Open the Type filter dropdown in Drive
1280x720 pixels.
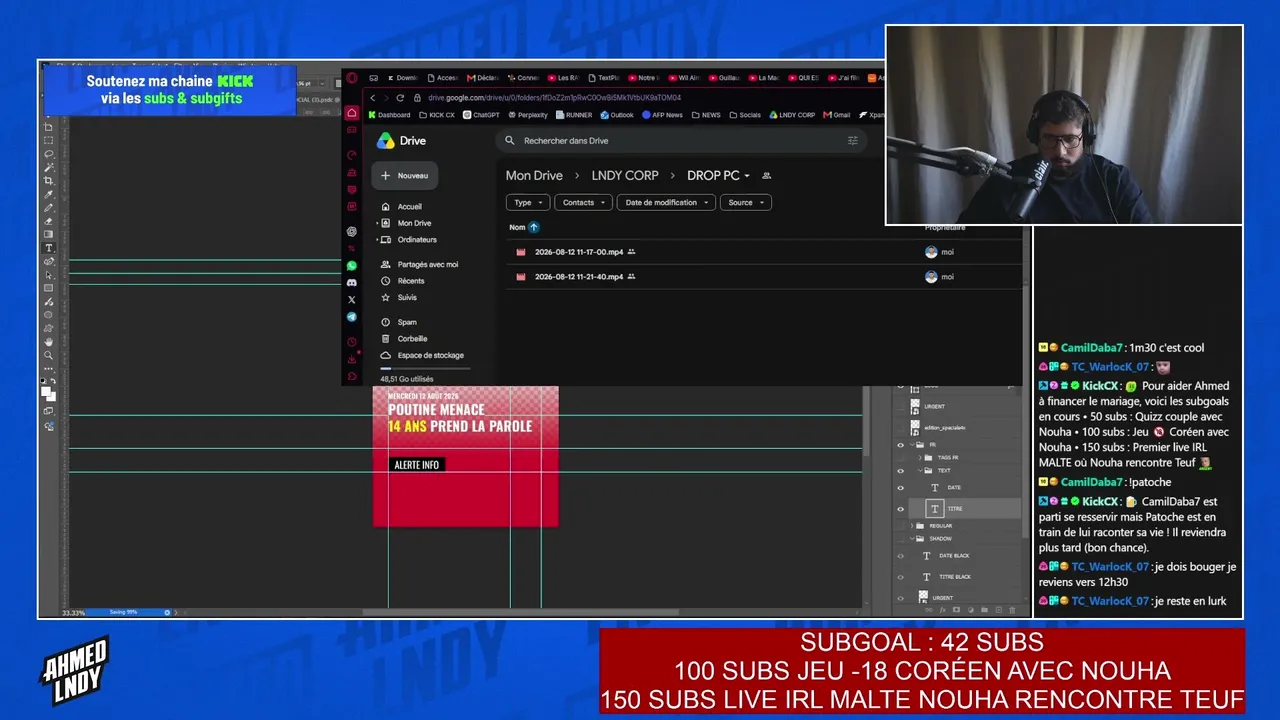(528, 202)
